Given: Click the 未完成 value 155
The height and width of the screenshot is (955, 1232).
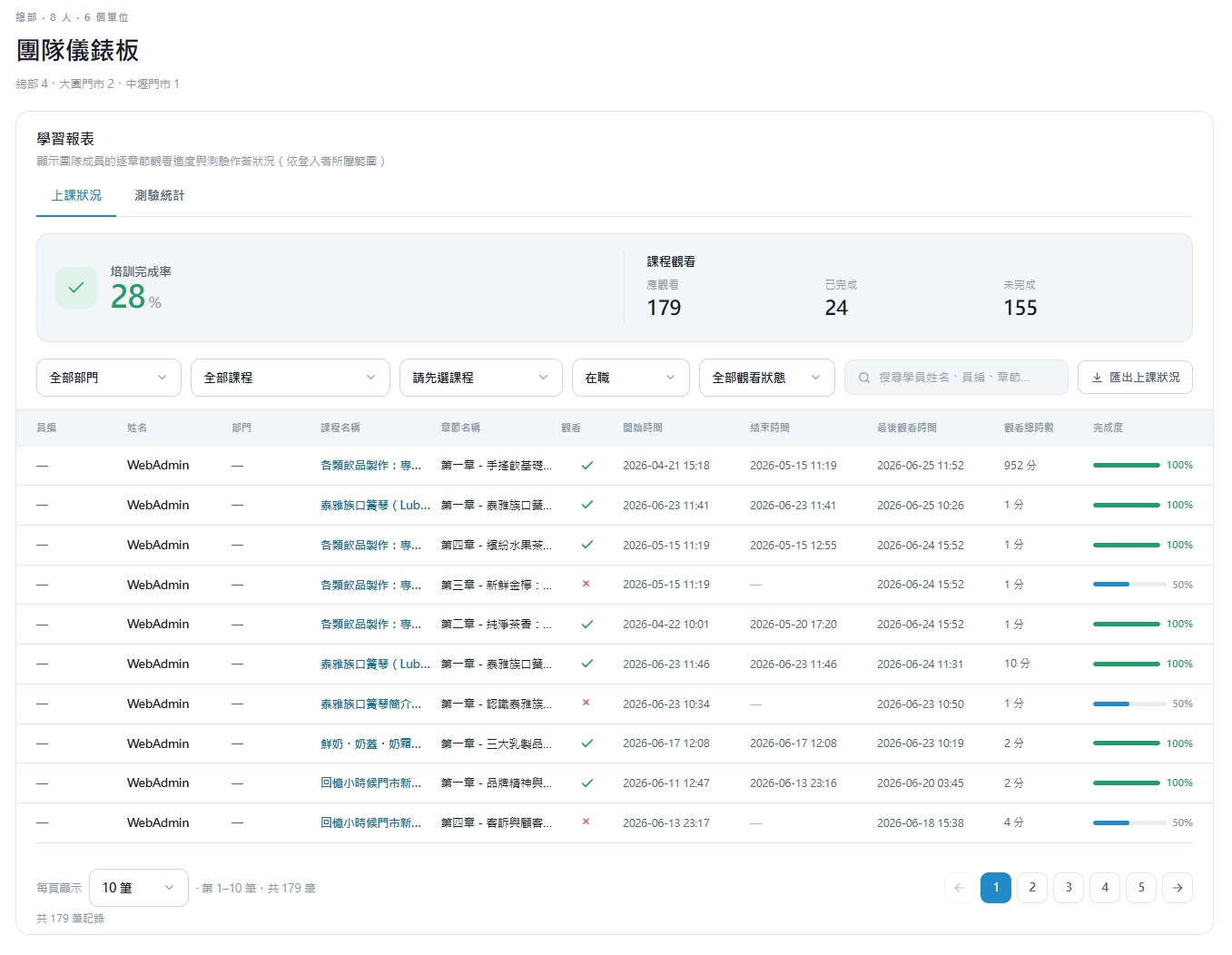Looking at the screenshot, I should 1020,308.
